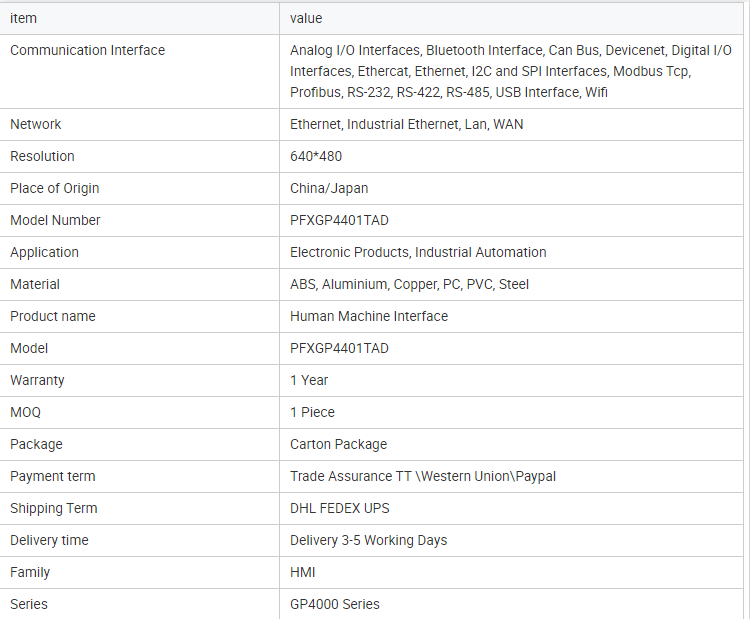Click the Material row label
Image resolution: width=750 pixels, height=619 pixels.
35,285
